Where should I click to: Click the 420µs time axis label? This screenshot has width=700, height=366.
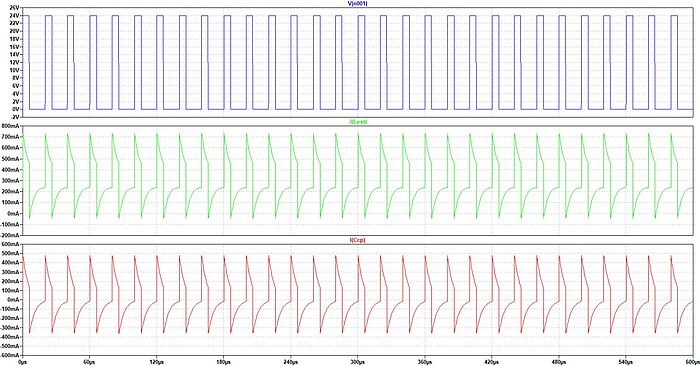coord(492,362)
